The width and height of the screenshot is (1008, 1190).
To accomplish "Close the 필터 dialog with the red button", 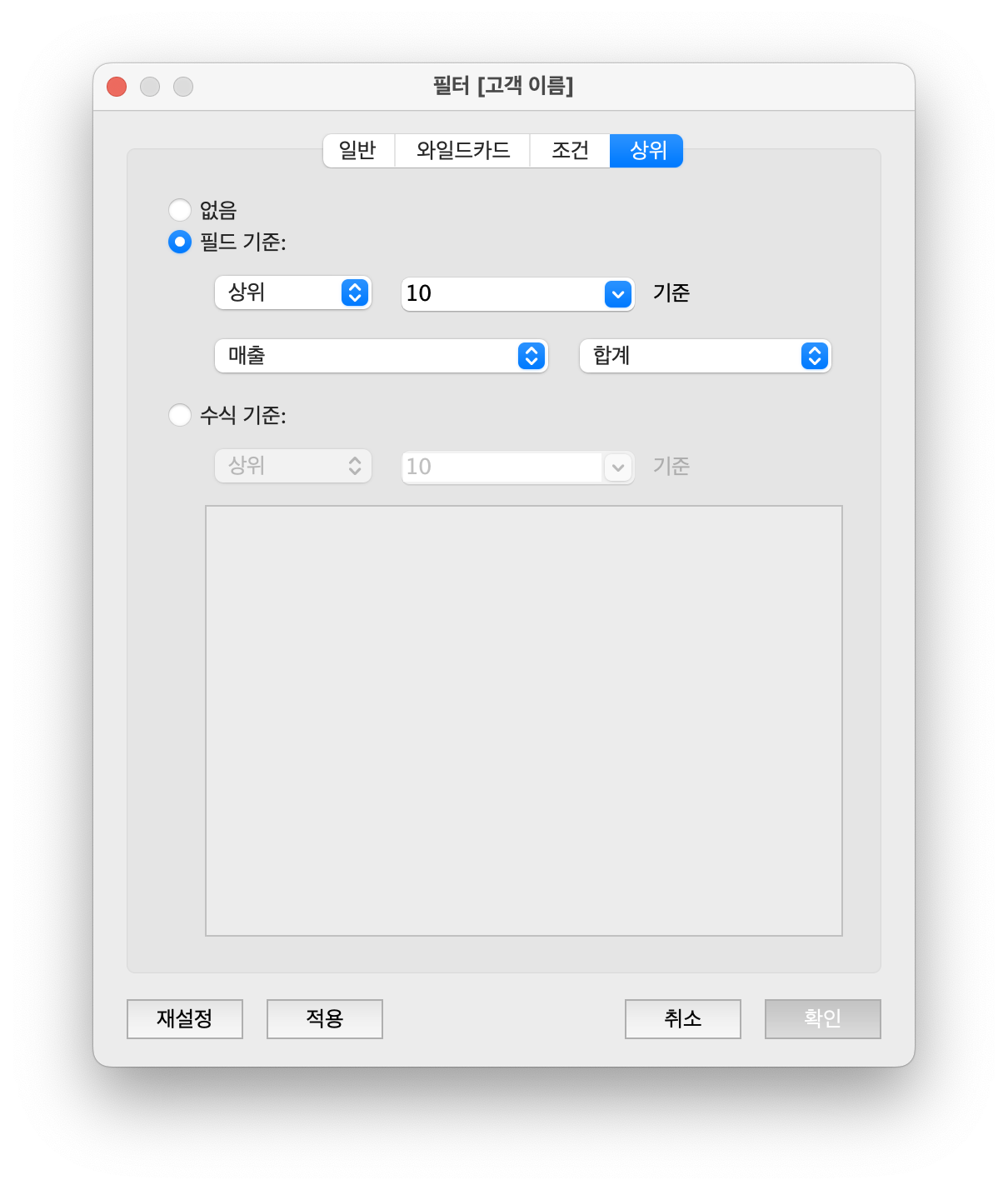I will [x=117, y=87].
